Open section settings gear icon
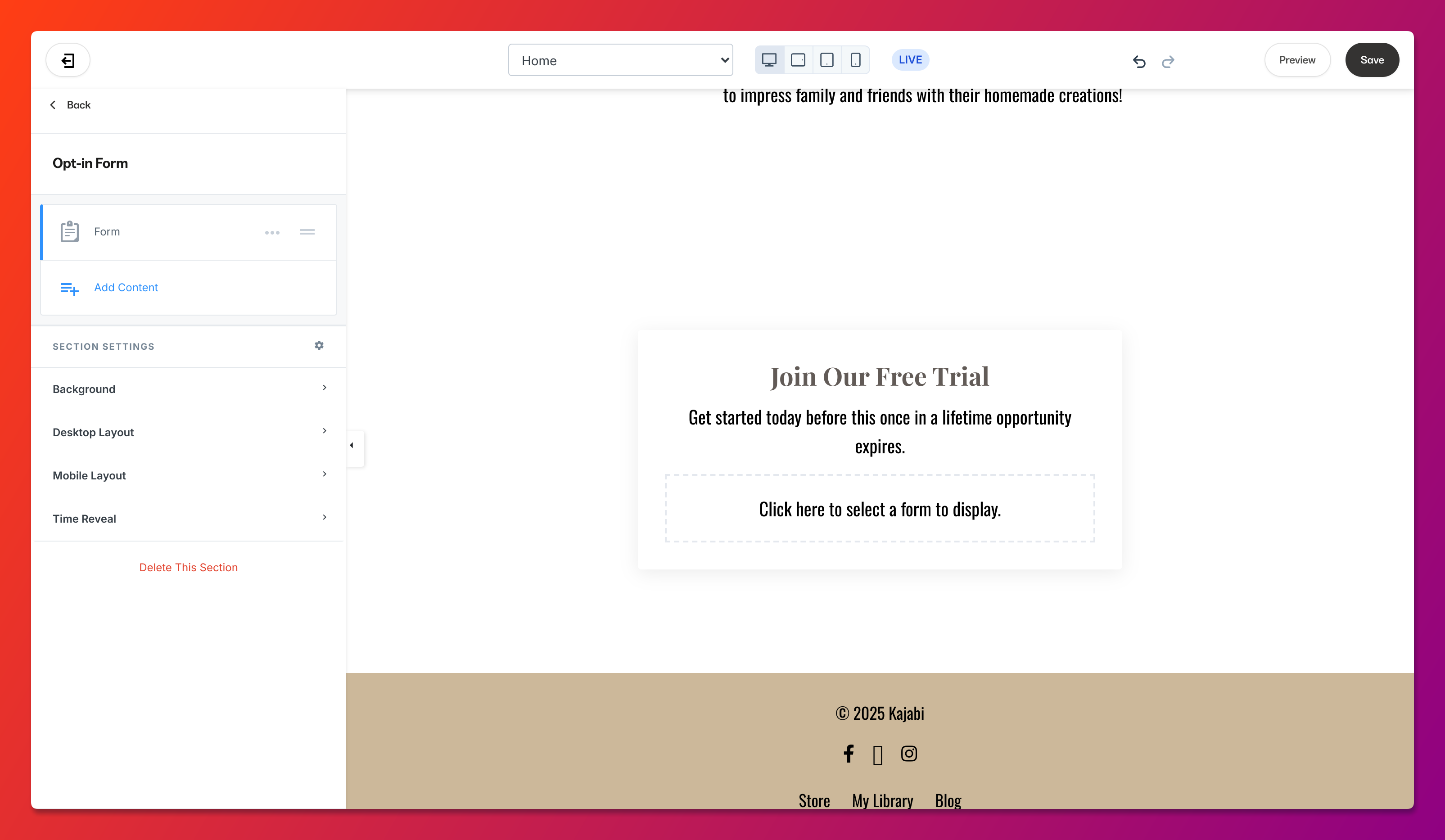 320,345
